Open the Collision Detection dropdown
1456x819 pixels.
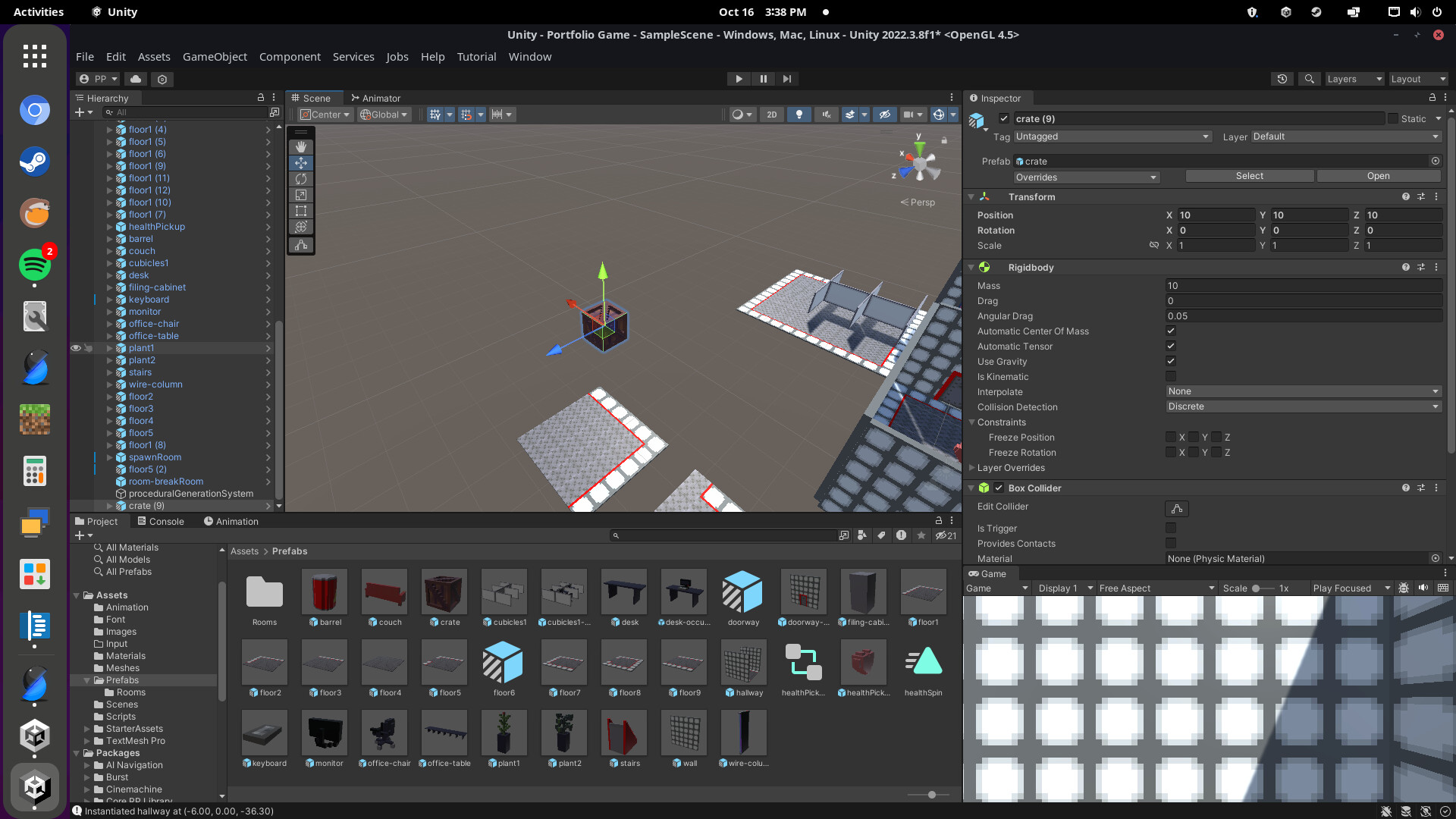click(x=1303, y=406)
